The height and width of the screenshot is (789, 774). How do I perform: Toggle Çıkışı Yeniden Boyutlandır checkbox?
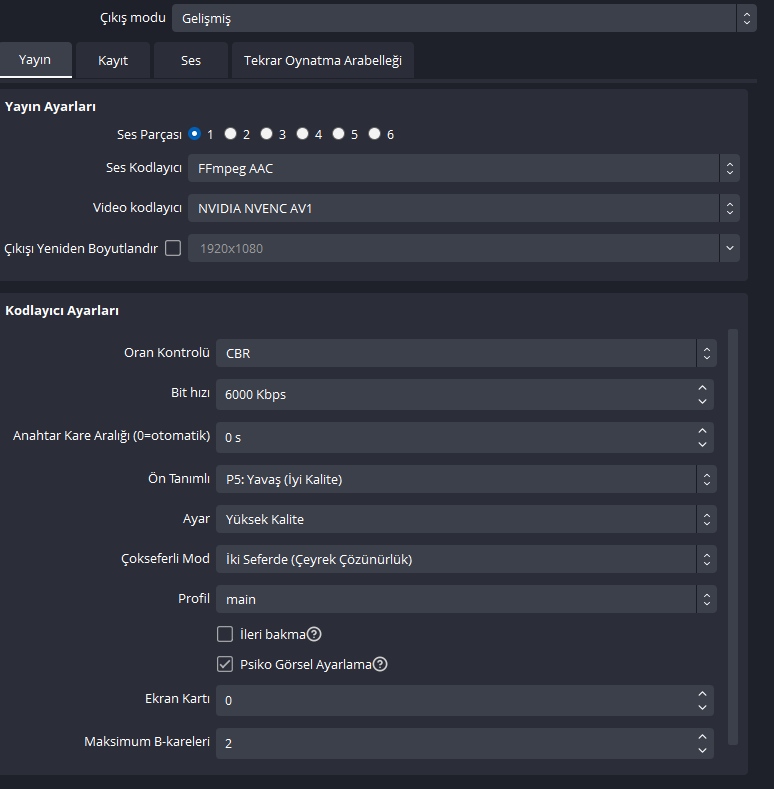[173, 248]
